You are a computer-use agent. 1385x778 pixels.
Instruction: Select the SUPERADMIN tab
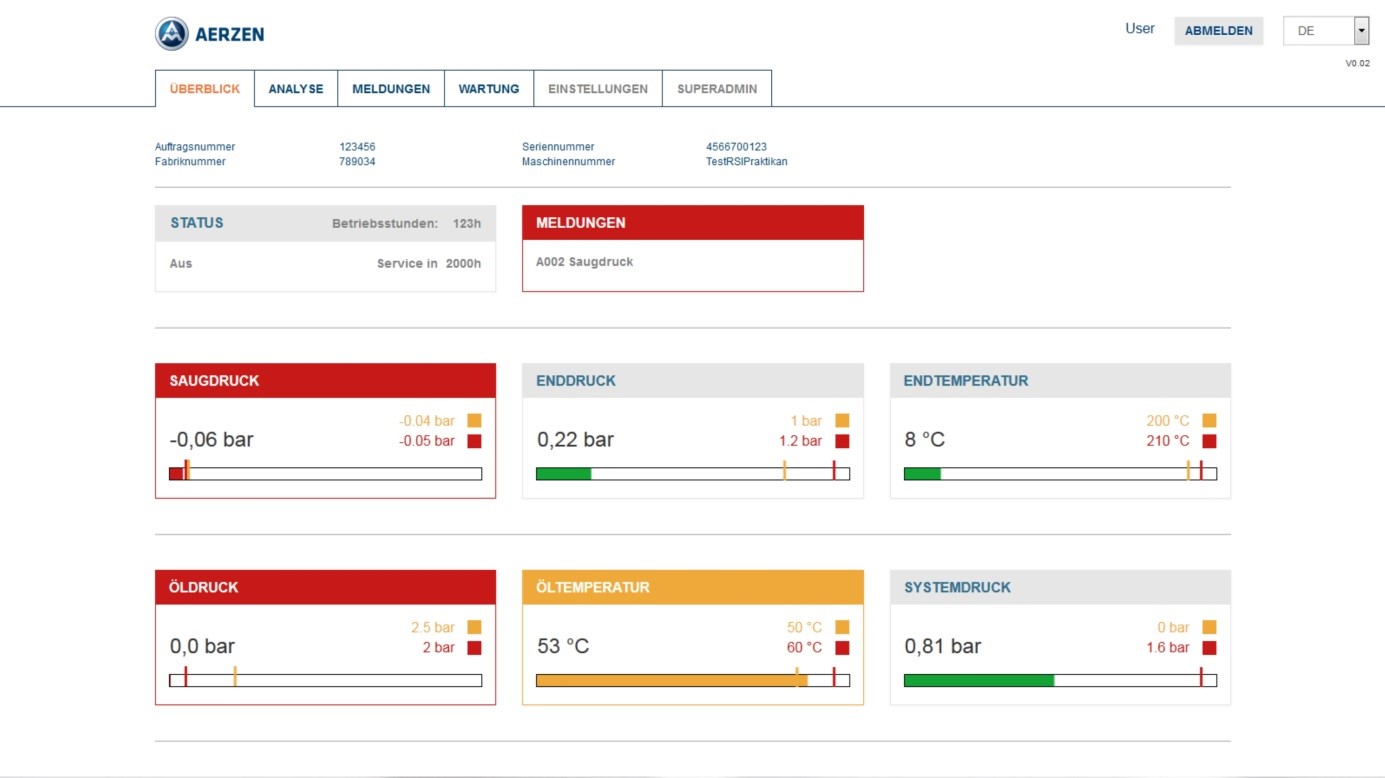[x=717, y=88]
